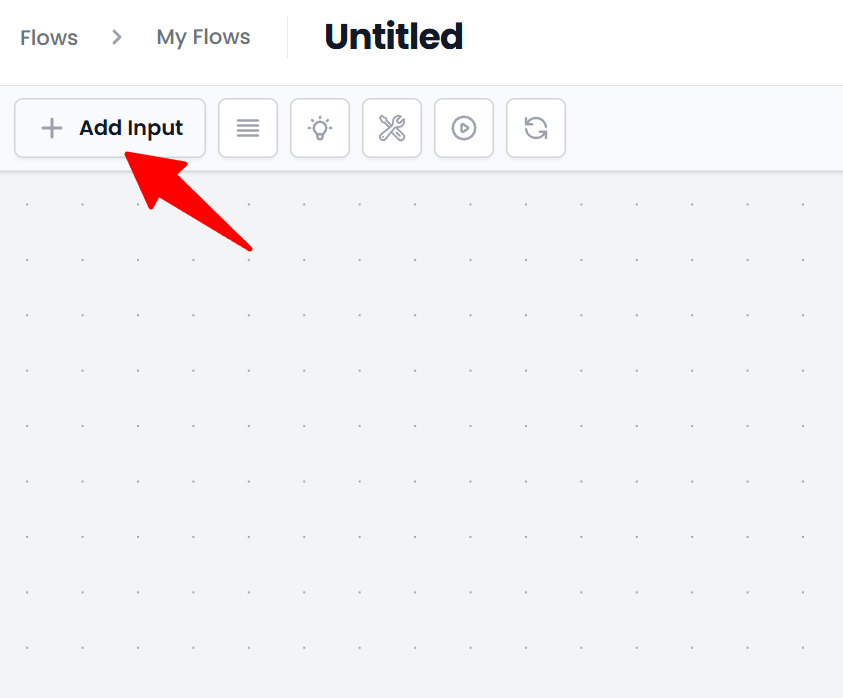Reload the flow using the sync button

pyautogui.click(x=536, y=128)
